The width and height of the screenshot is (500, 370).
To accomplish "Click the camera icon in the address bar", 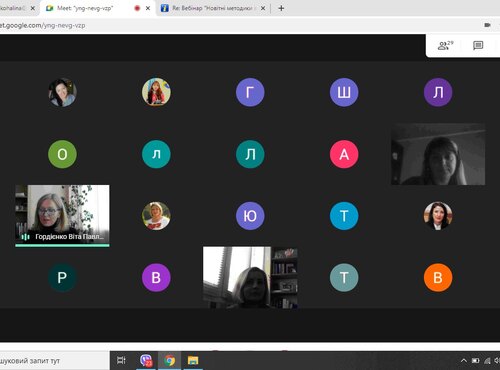I will point(487,25).
